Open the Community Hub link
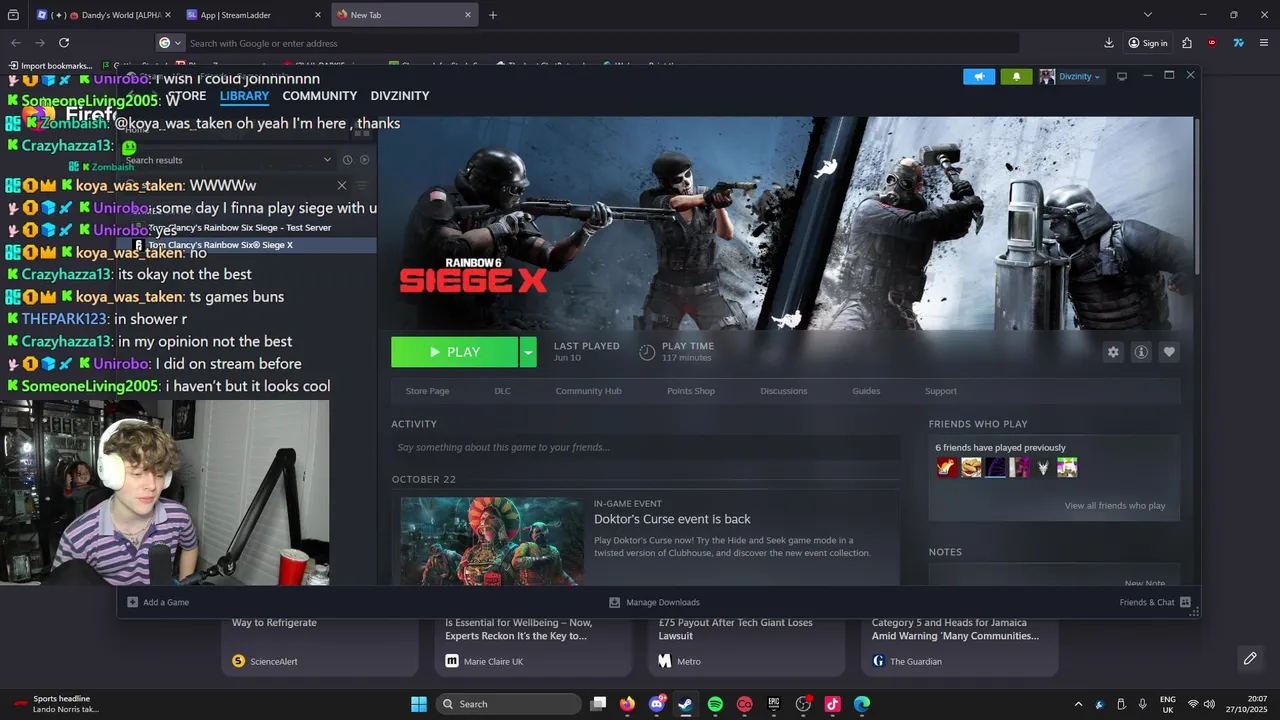1280x720 pixels. 588,391
